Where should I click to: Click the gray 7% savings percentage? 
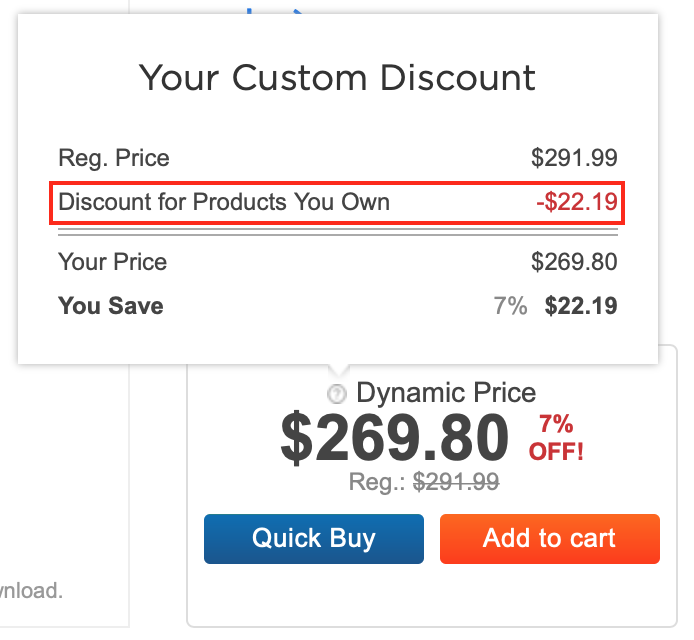point(510,306)
